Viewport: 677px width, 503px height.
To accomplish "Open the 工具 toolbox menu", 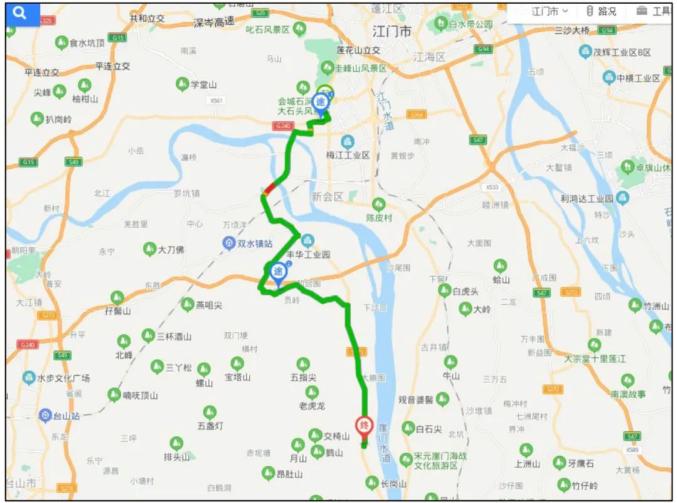I will click(x=654, y=12).
